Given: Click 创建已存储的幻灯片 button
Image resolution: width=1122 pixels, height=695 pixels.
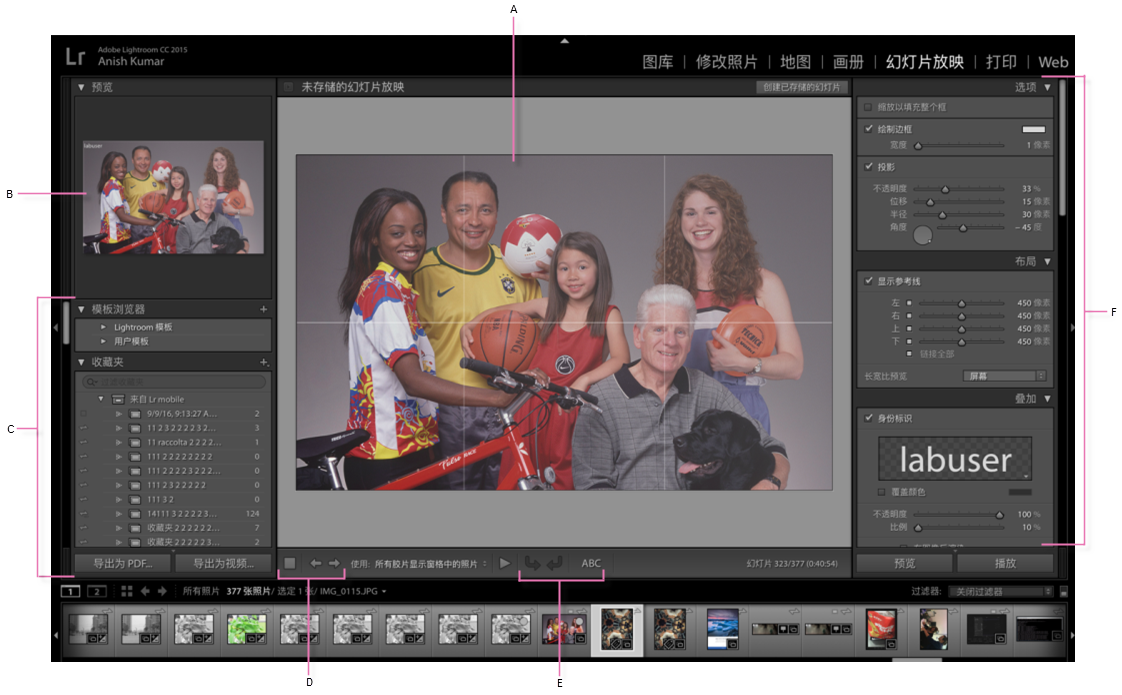Looking at the screenshot, I should (802, 87).
